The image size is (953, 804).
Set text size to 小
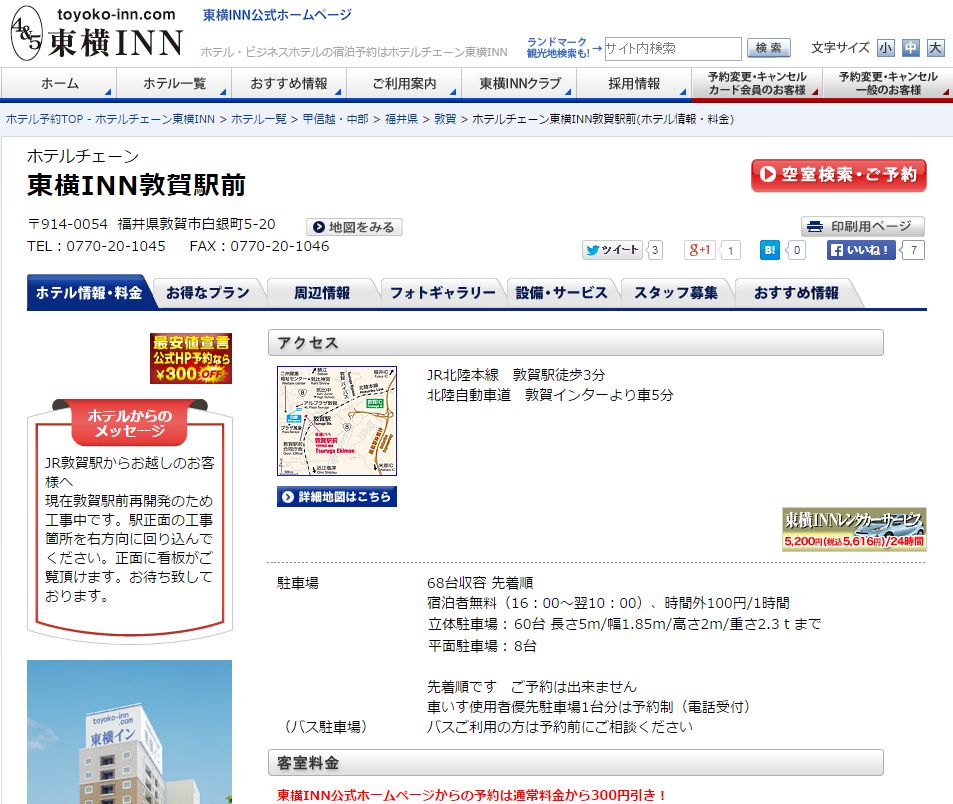(x=886, y=48)
